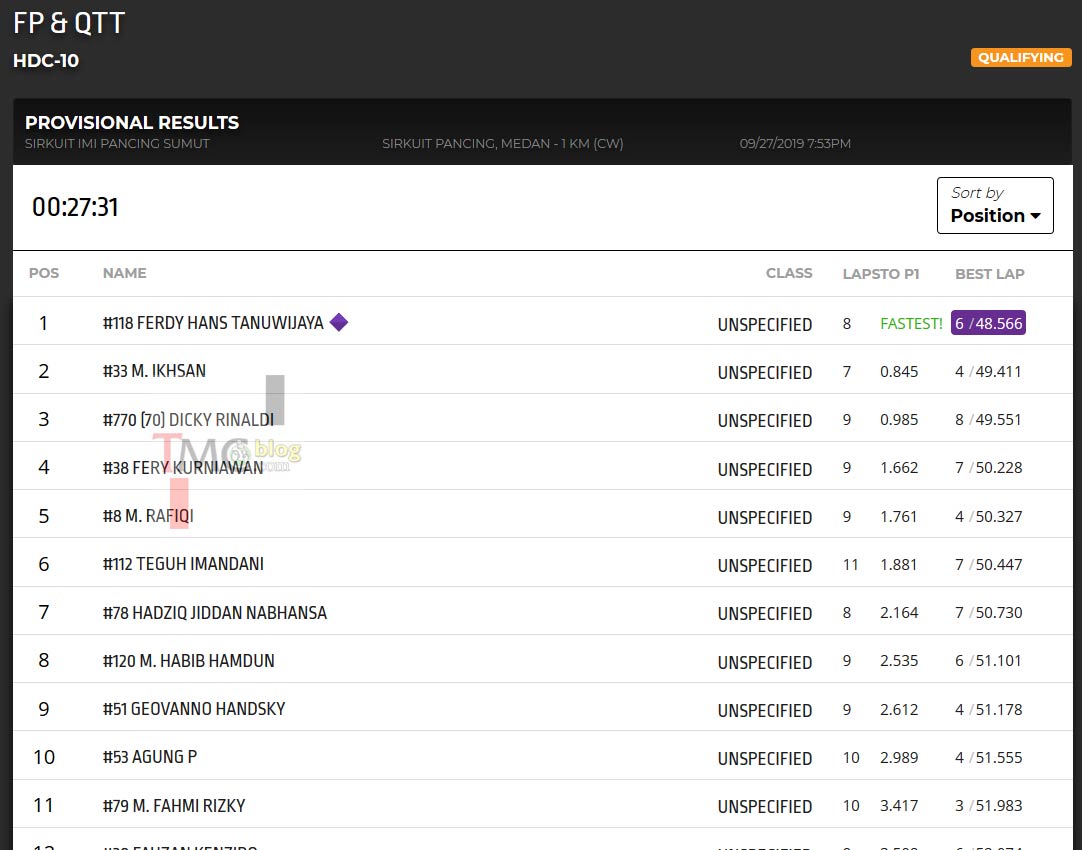The height and width of the screenshot is (850, 1082).
Task: Click the BEST LAP column header
Action: tap(990, 274)
